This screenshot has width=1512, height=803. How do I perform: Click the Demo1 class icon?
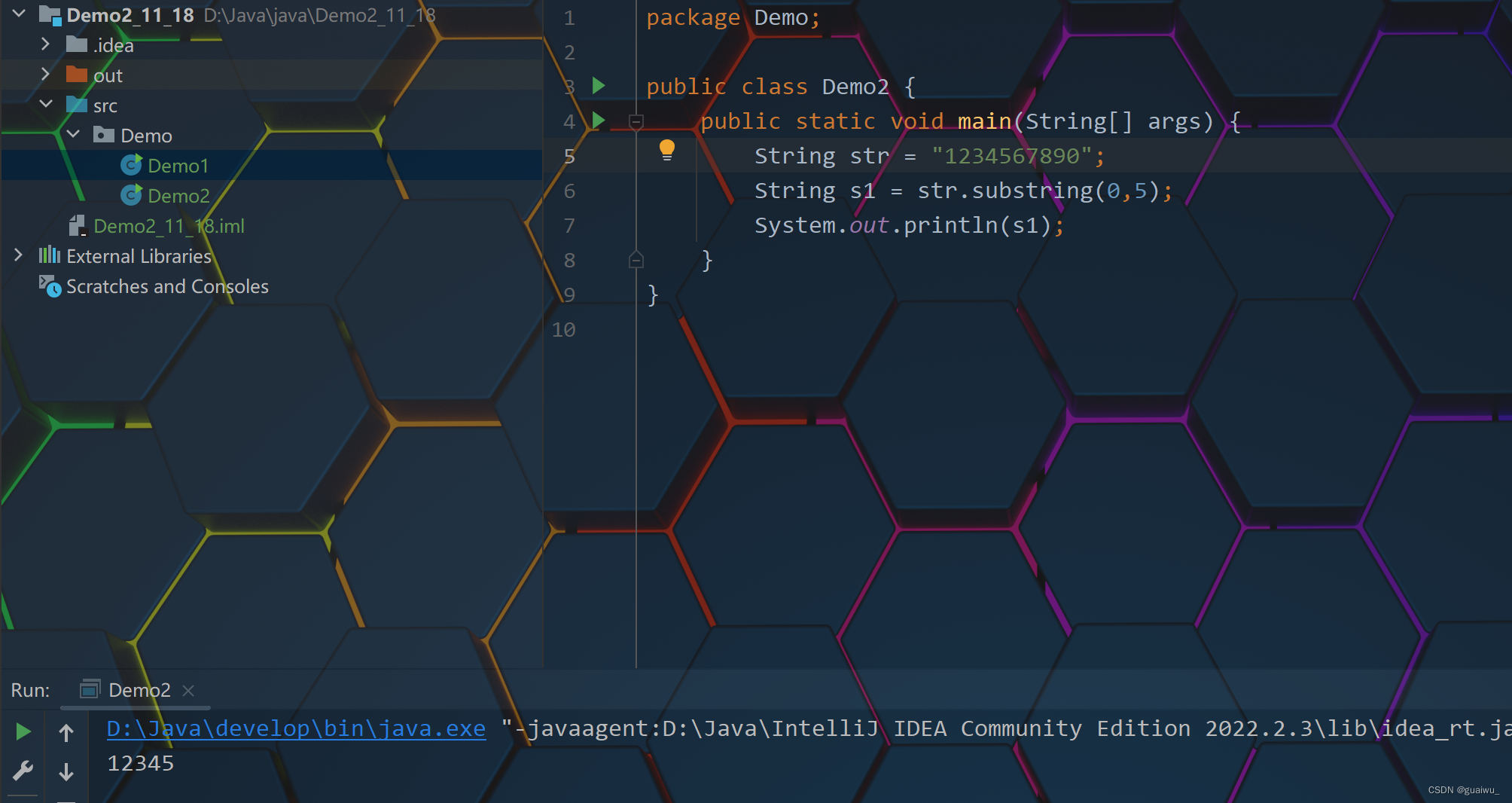click(132, 165)
